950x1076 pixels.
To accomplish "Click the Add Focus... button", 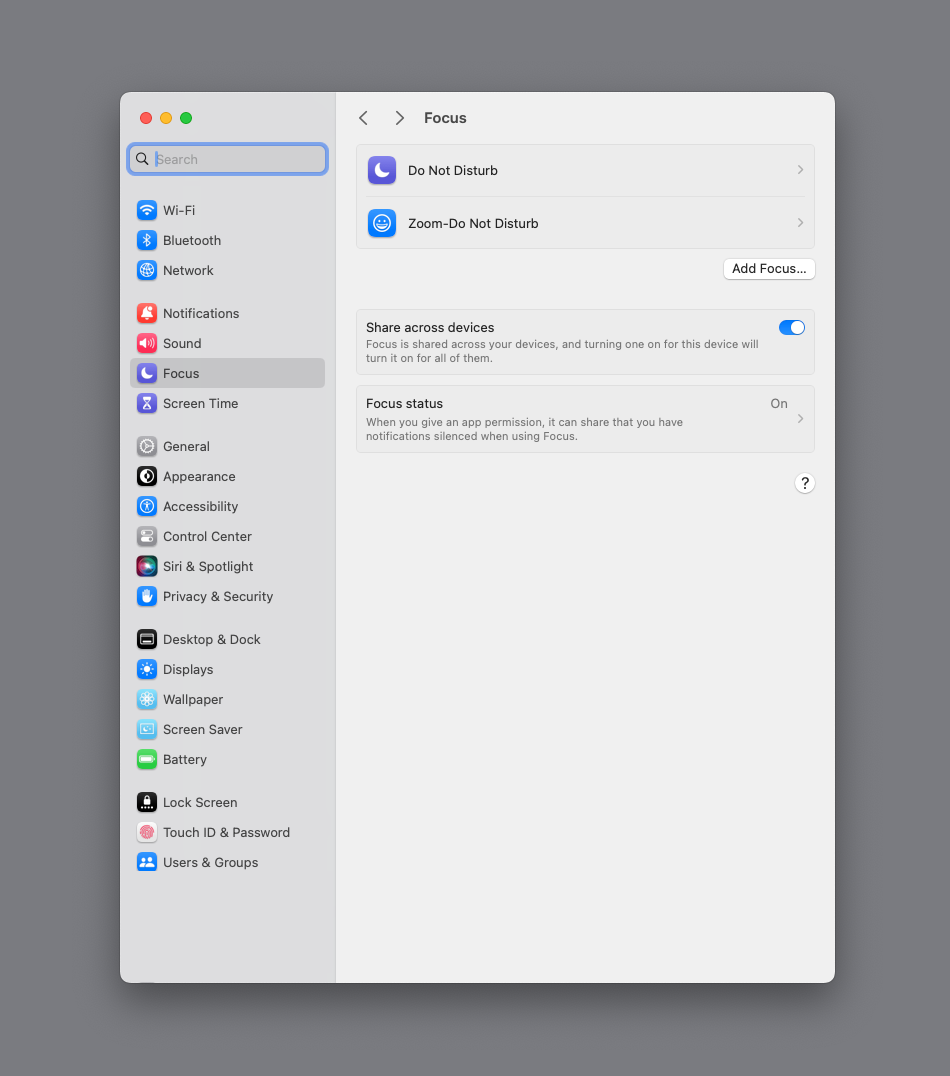I will coord(769,269).
